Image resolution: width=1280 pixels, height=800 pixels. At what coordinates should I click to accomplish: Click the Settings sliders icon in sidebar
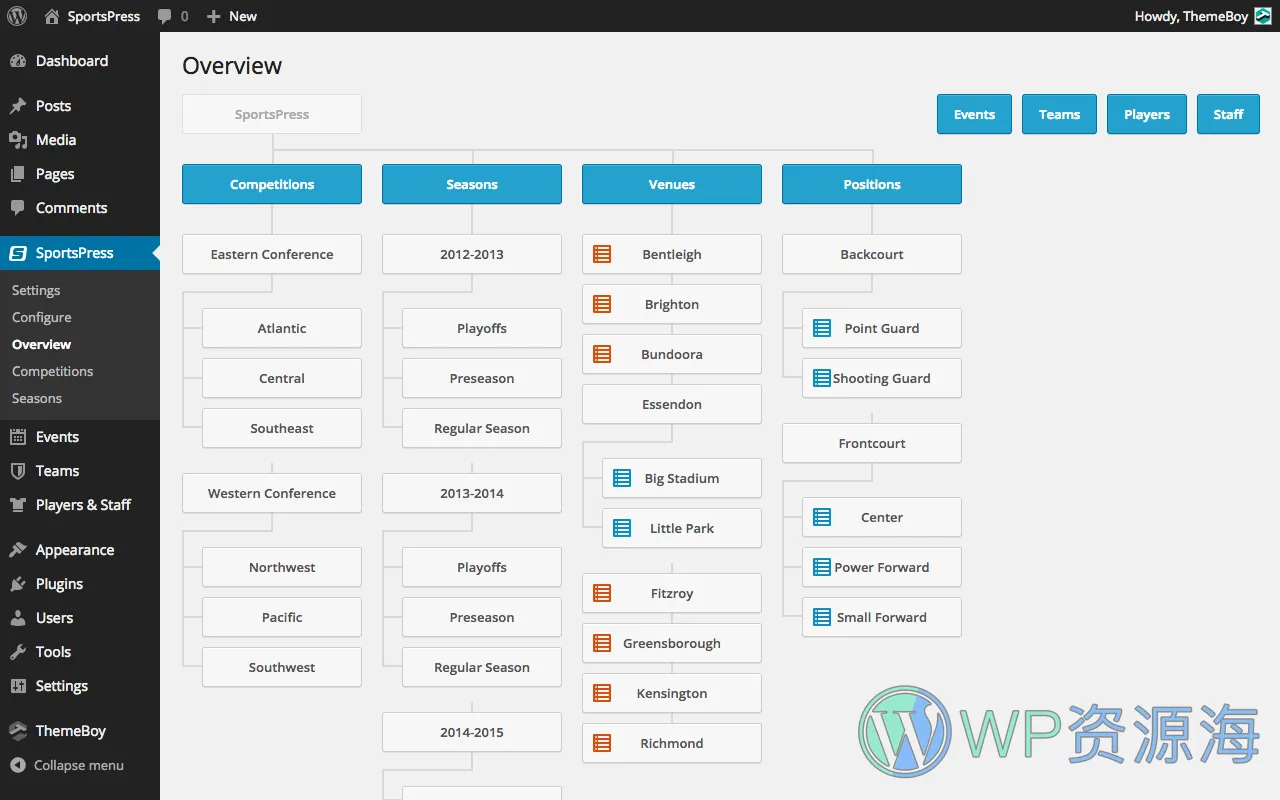tap(18, 686)
